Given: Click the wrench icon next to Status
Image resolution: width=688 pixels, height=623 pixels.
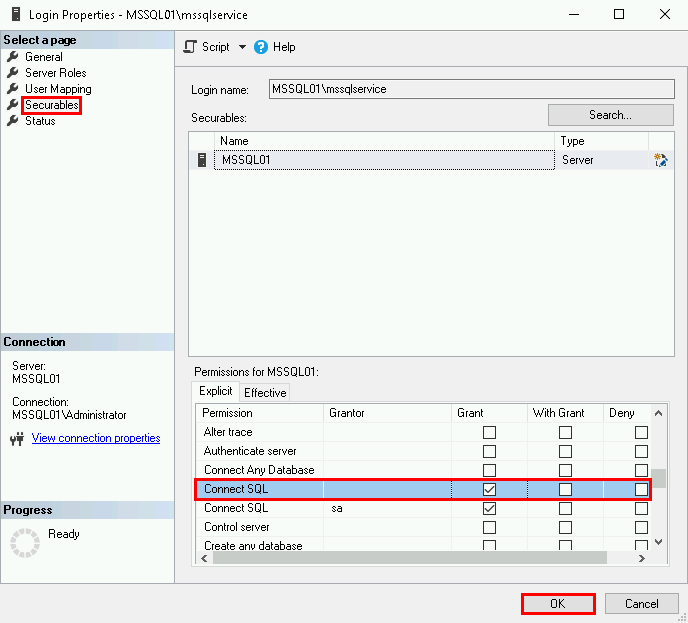Looking at the screenshot, I should coord(13,121).
